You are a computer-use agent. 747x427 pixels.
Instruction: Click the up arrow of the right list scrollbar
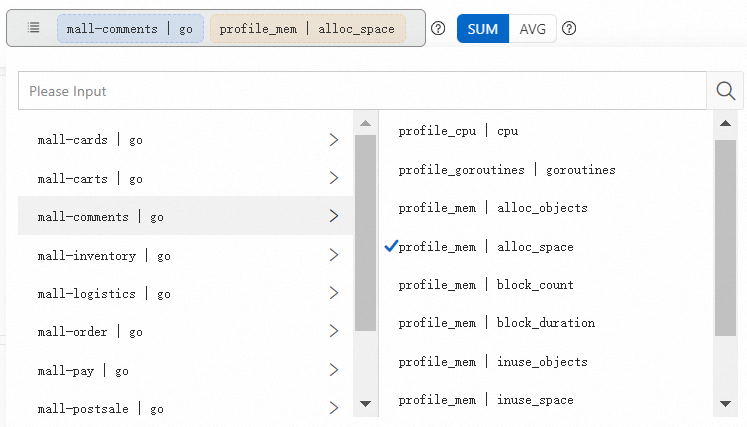click(725, 123)
